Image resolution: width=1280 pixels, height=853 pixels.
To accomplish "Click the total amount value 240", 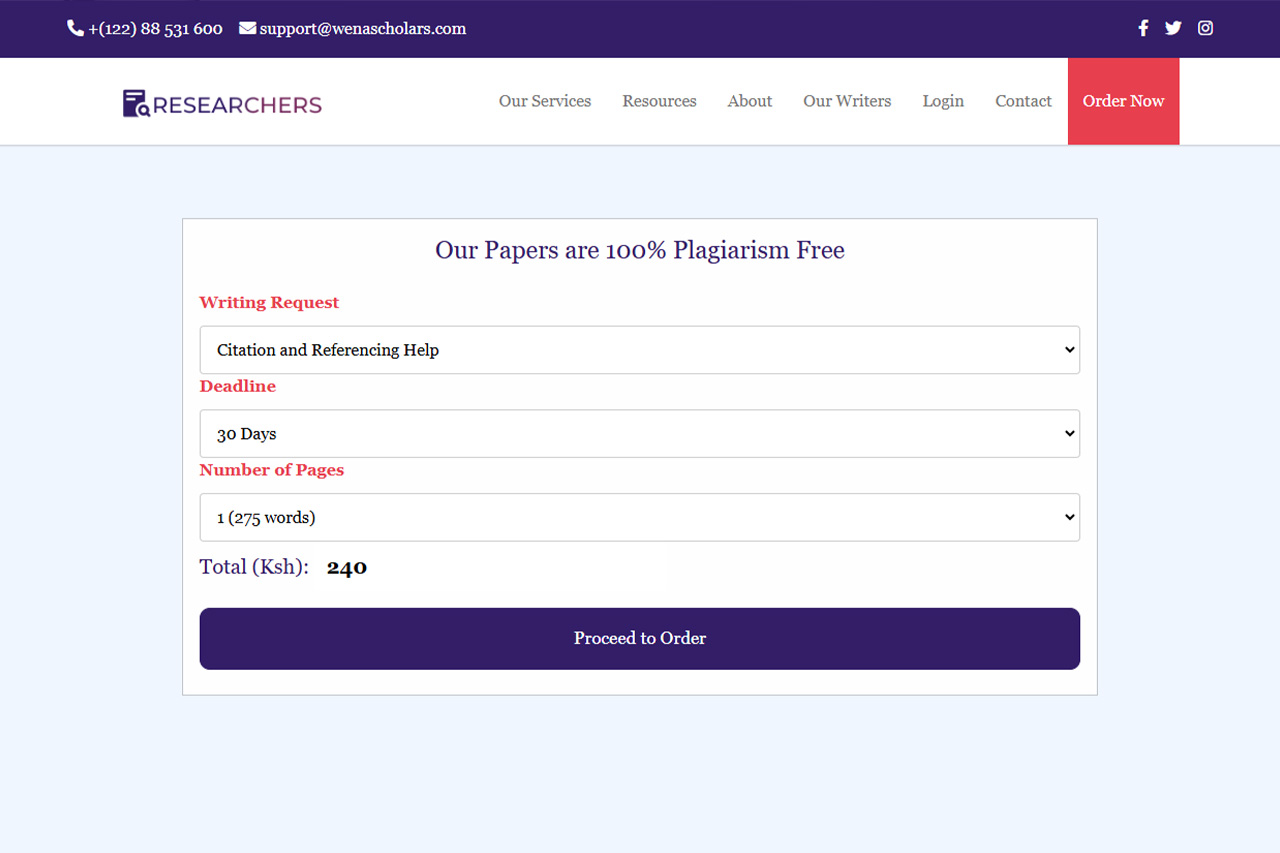I will [x=347, y=568].
